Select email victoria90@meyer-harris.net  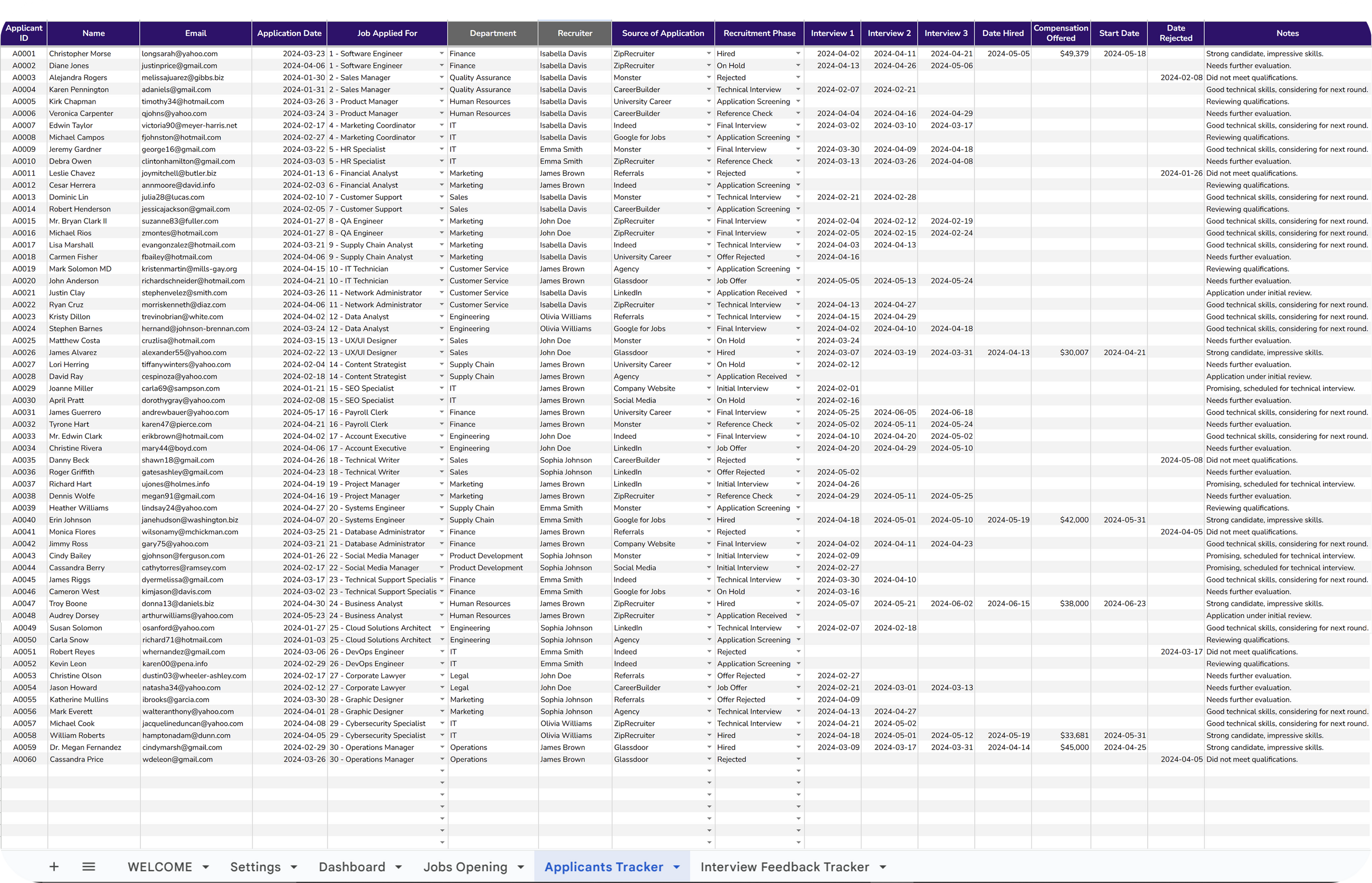click(196, 125)
